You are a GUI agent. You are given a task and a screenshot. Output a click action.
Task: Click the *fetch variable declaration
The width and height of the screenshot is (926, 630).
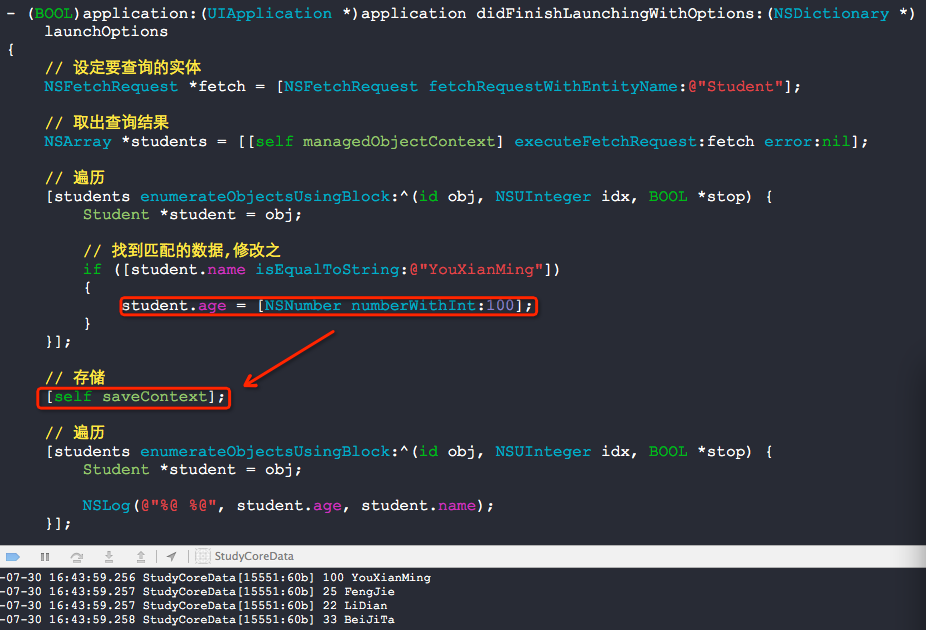(x=217, y=87)
